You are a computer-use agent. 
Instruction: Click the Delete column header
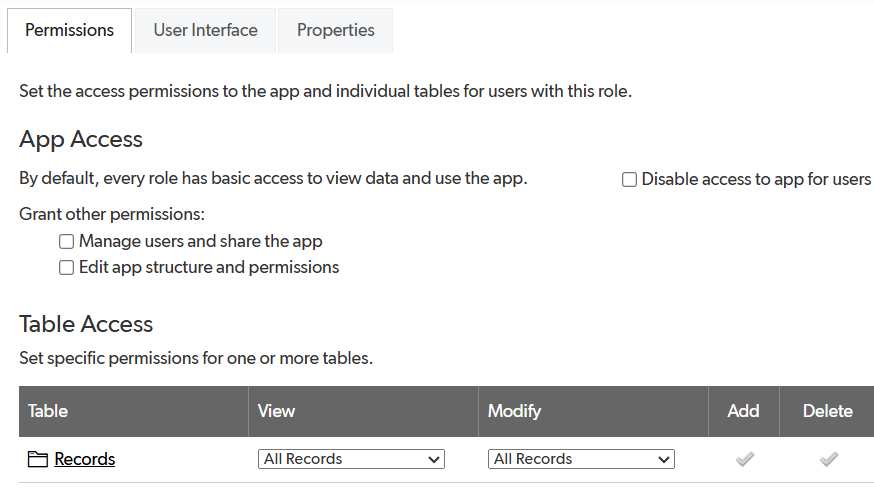(828, 411)
